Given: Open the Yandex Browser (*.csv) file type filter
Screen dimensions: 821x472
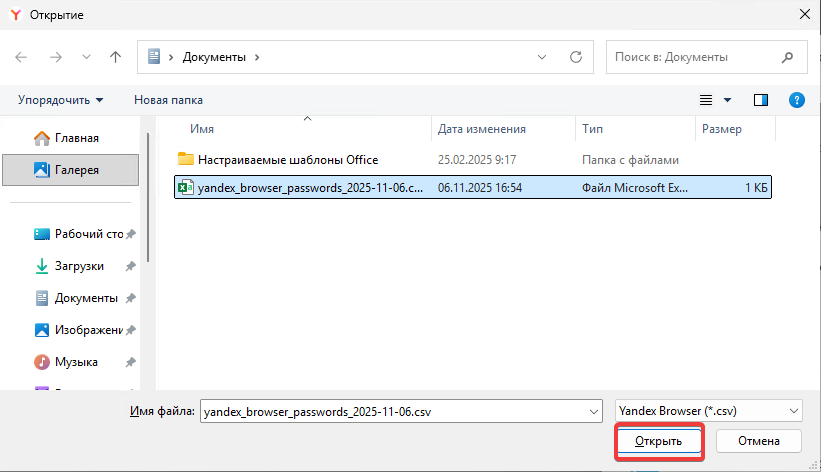Looking at the screenshot, I should (708, 410).
